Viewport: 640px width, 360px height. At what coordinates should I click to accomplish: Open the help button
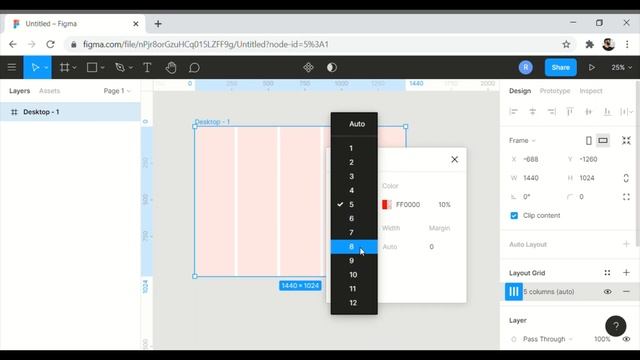616,326
